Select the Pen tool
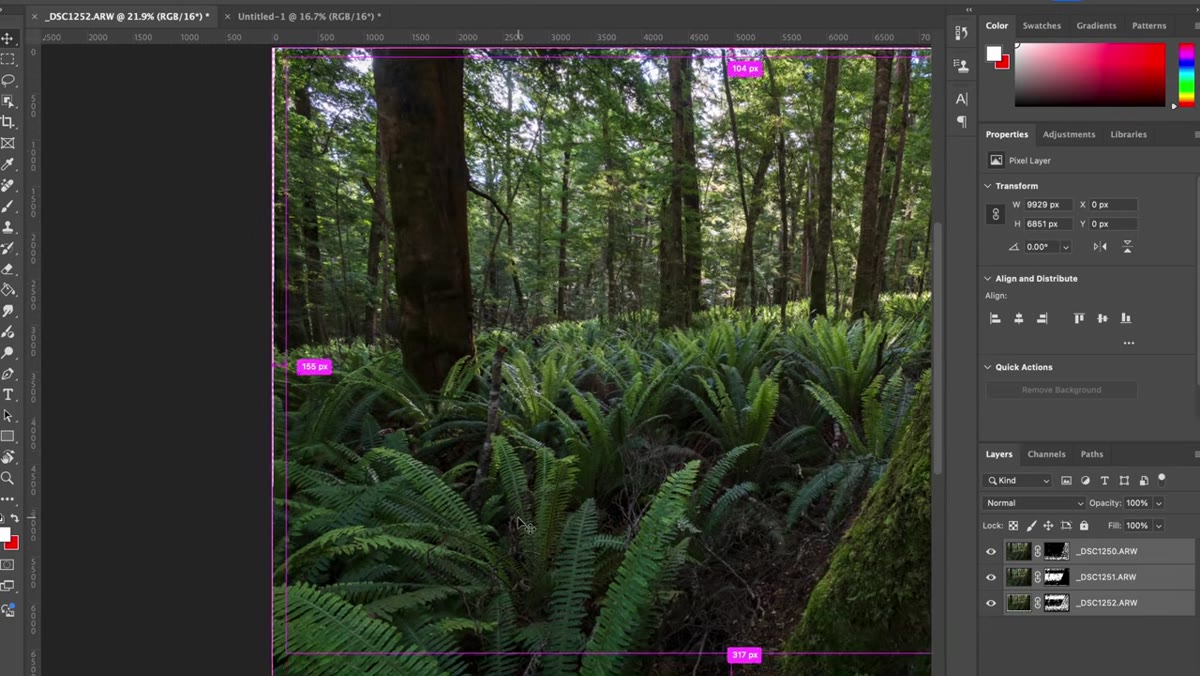1200x676 pixels. [x=8, y=374]
